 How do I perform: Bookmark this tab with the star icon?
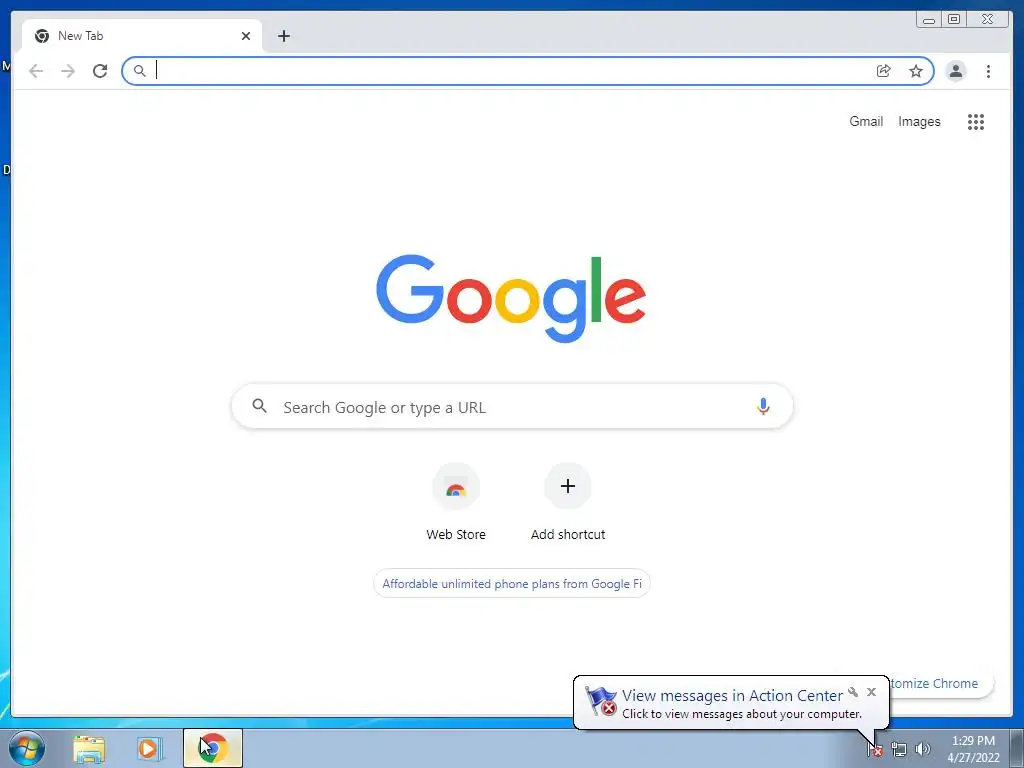coord(916,71)
